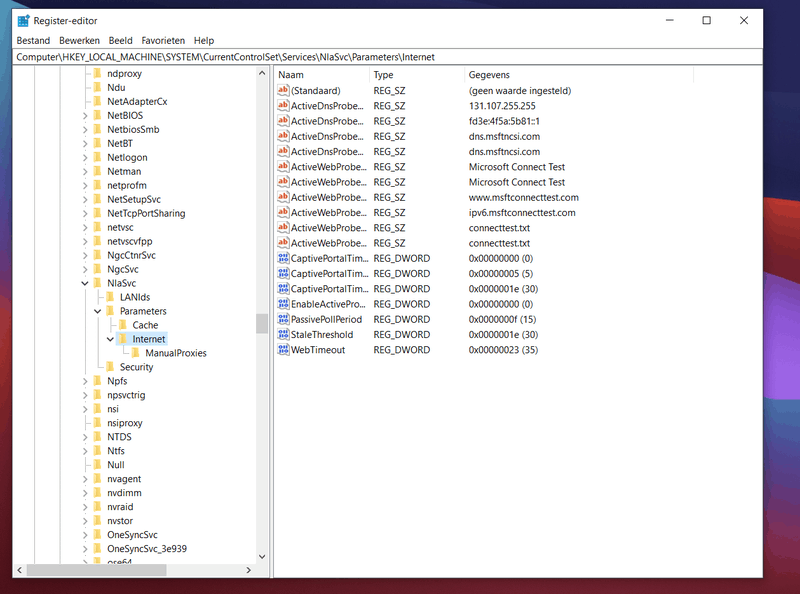Click the icon of the fd3e:4f5a:5b81::1 entry
The image size is (800, 594).
coord(283,121)
